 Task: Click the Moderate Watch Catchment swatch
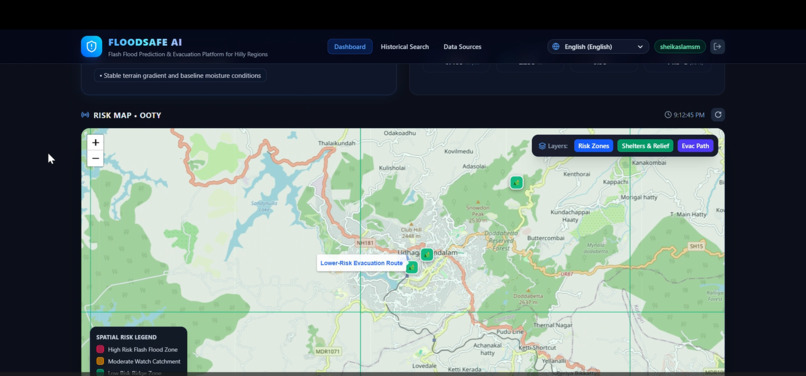coord(100,362)
